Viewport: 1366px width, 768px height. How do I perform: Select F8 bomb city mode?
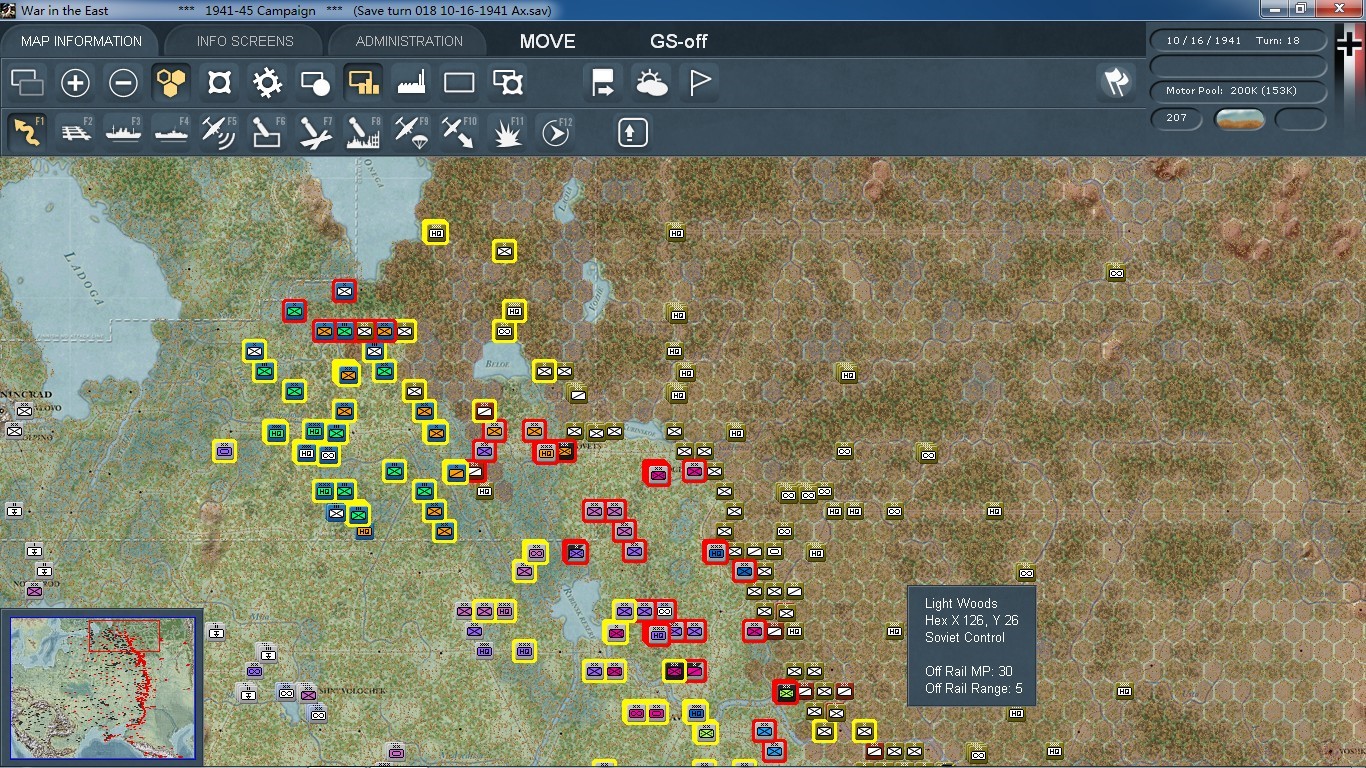[363, 131]
